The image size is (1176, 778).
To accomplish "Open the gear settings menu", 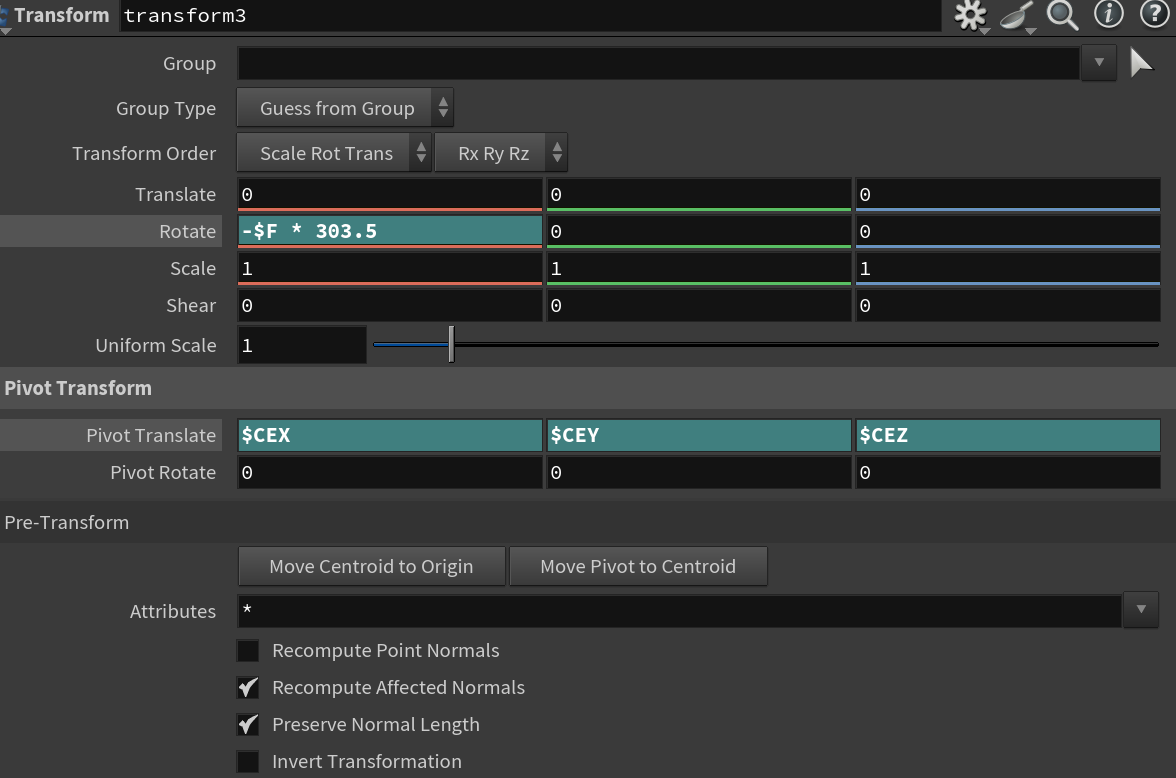I will 970,15.
